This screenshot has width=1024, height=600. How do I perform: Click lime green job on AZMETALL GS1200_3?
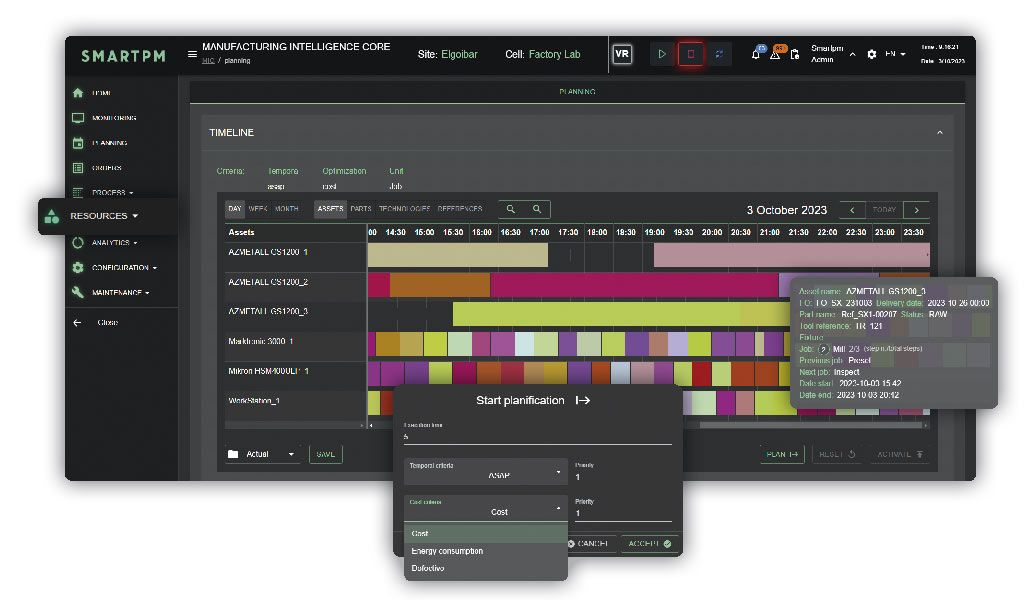click(620, 314)
